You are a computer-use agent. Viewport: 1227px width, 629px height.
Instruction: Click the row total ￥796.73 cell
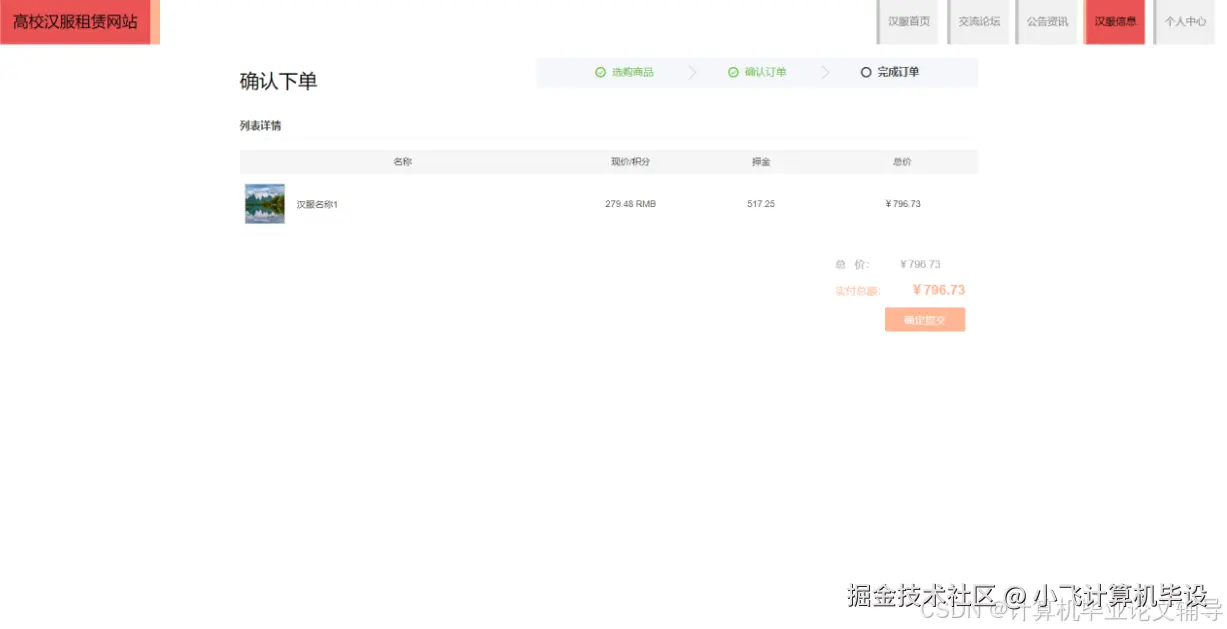click(903, 204)
